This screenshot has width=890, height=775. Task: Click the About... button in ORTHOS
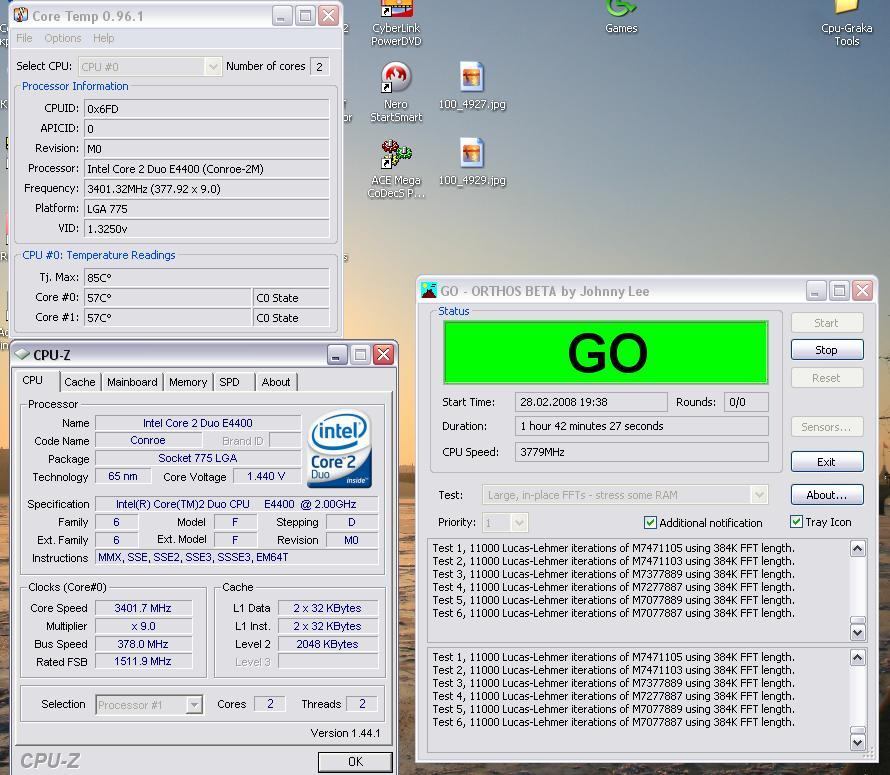pyautogui.click(x=827, y=495)
